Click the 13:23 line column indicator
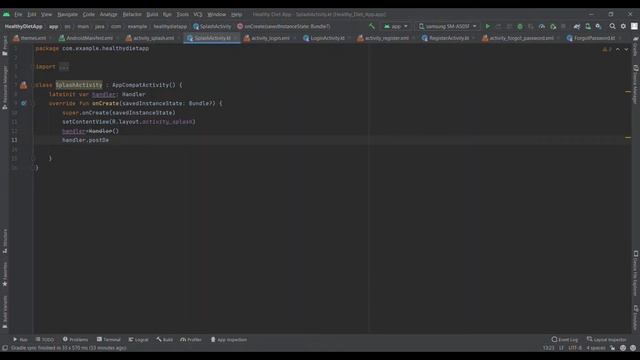This screenshot has height=360, width=640. [549, 348]
